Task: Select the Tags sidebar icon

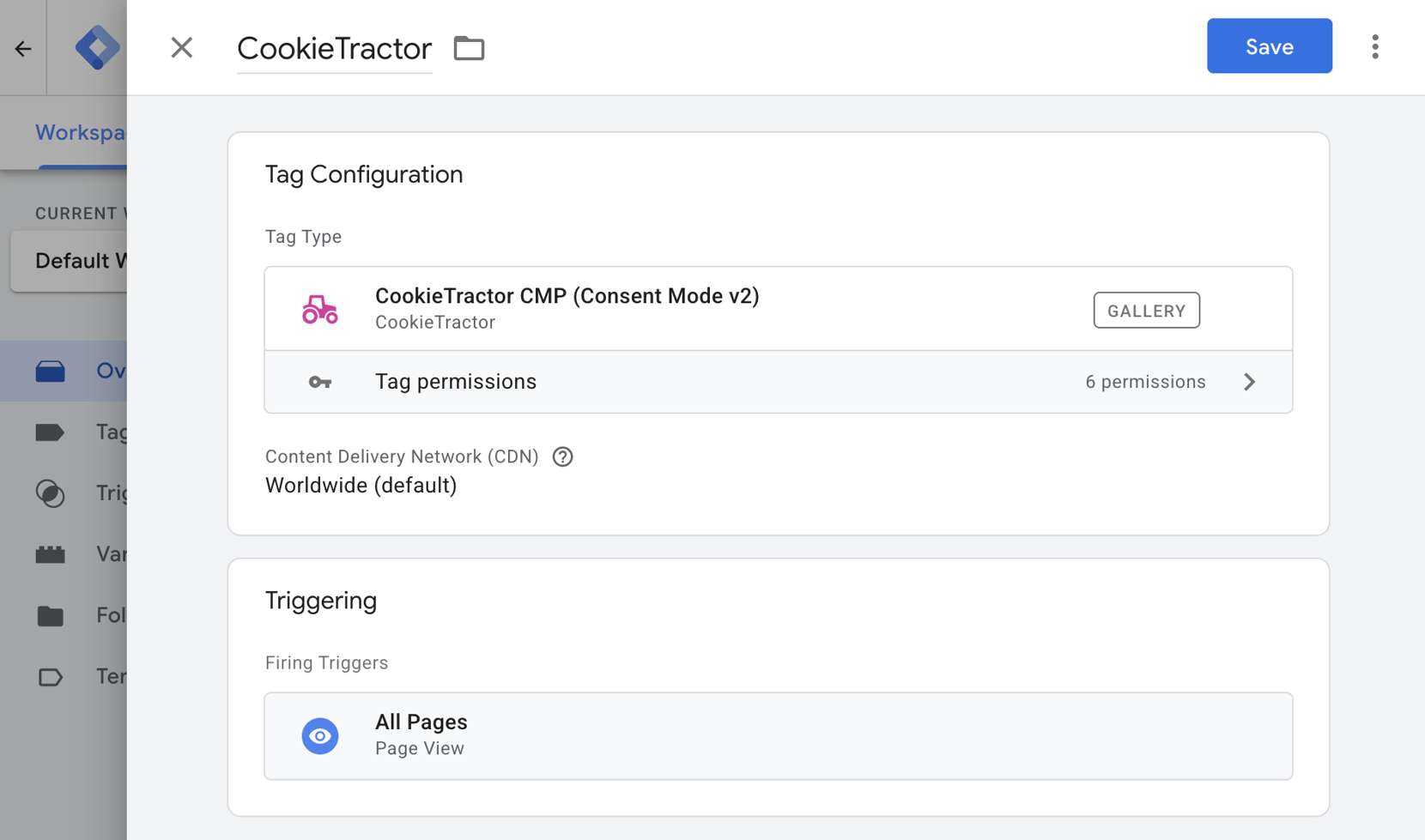Action: pyautogui.click(x=50, y=432)
